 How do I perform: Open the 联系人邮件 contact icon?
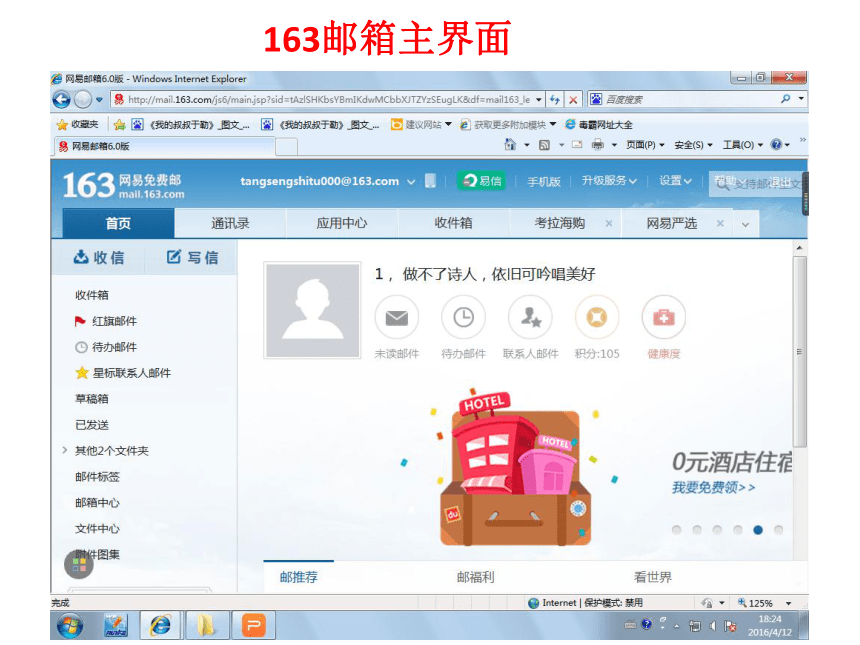click(530, 318)
